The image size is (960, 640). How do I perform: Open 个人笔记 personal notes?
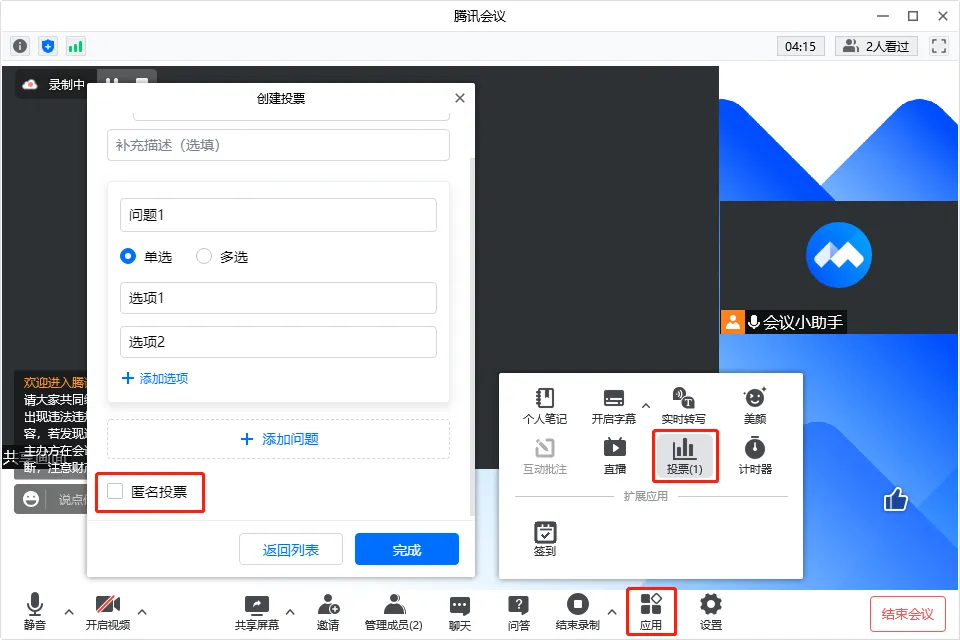(545, 406)
